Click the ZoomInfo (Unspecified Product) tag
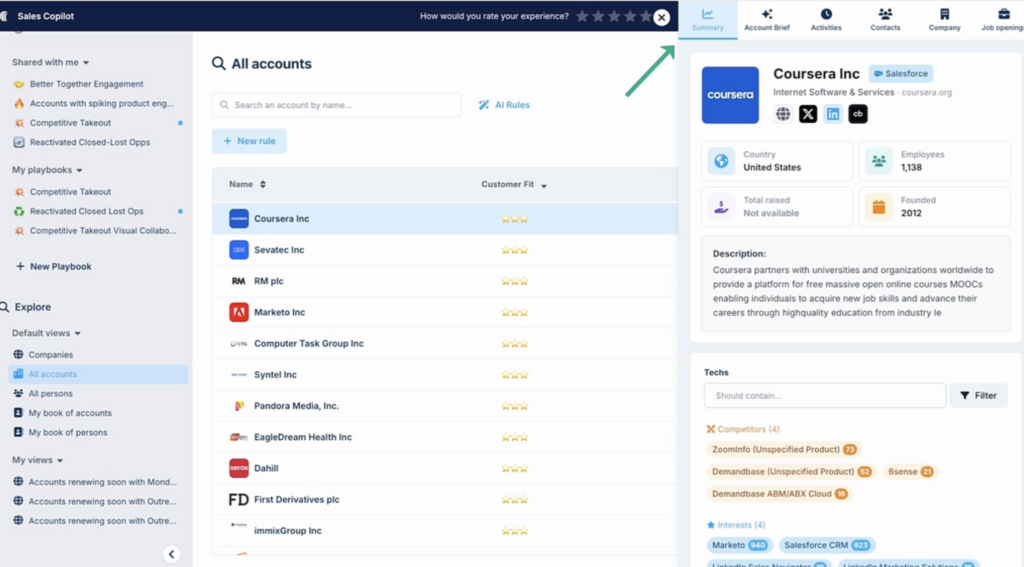Viewport: 1024px width, 567px height. 784,449
